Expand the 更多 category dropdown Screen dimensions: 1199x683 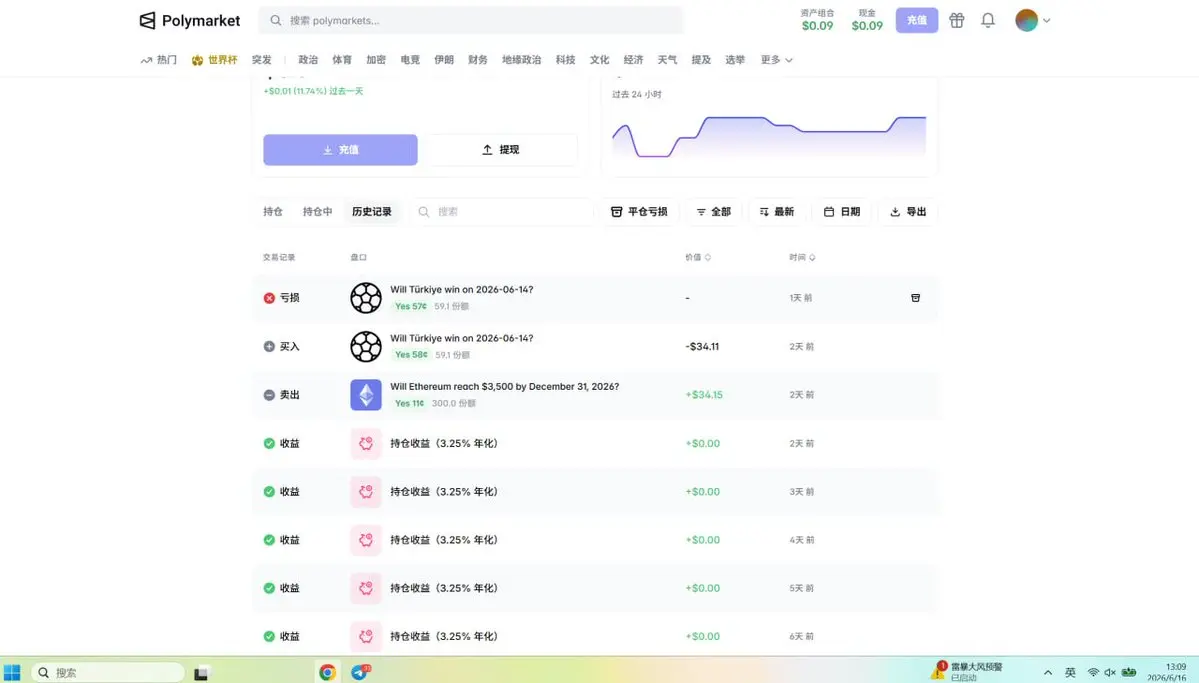pos(776,60)
